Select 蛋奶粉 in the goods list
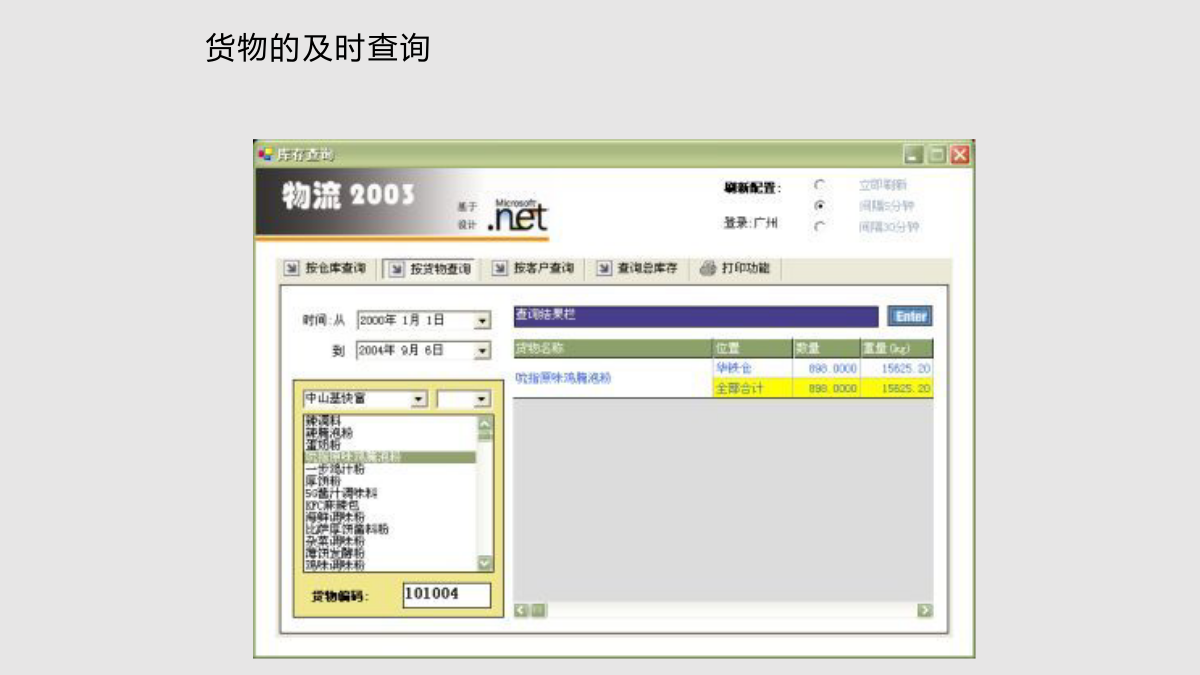This screenshot has width=1200, height=675. click(390, 445)
